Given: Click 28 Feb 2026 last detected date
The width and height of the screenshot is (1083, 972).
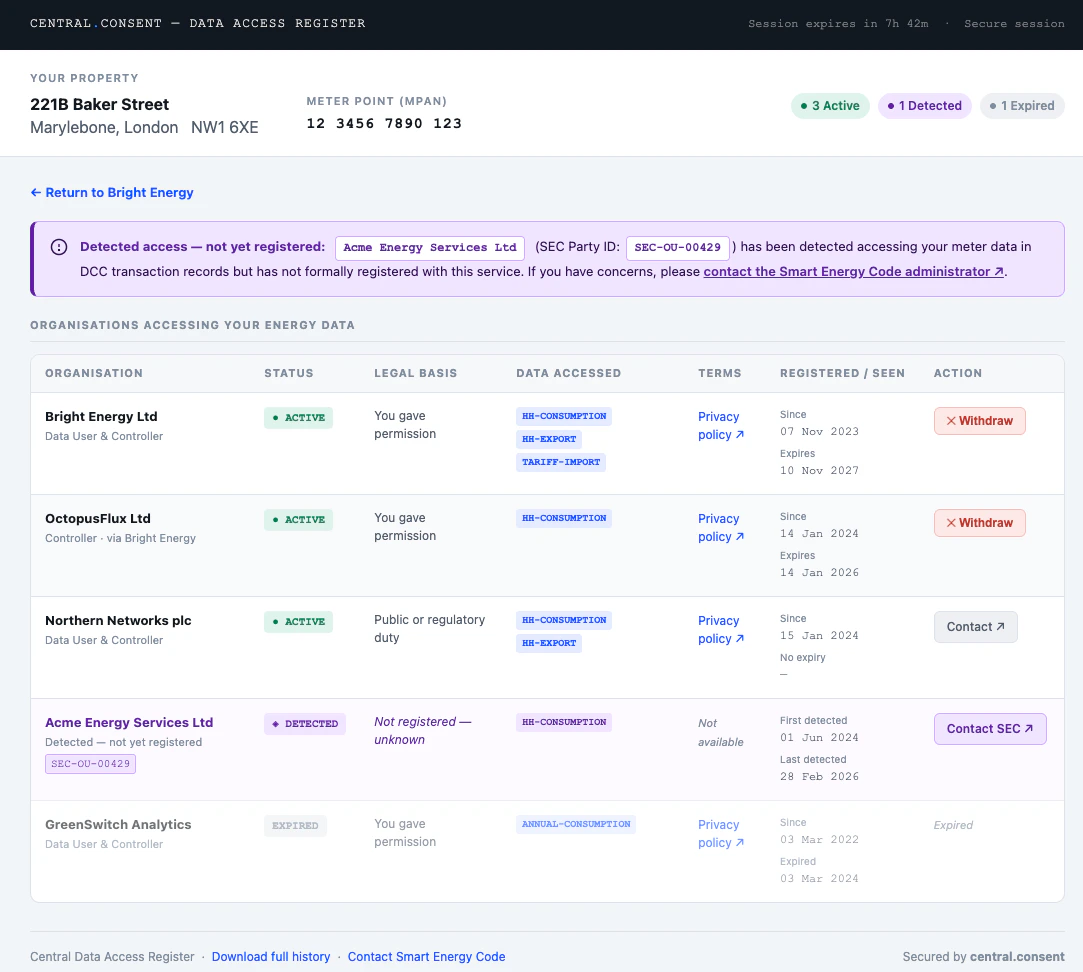Looking at the screenshot, I should [x=819, y=776].
